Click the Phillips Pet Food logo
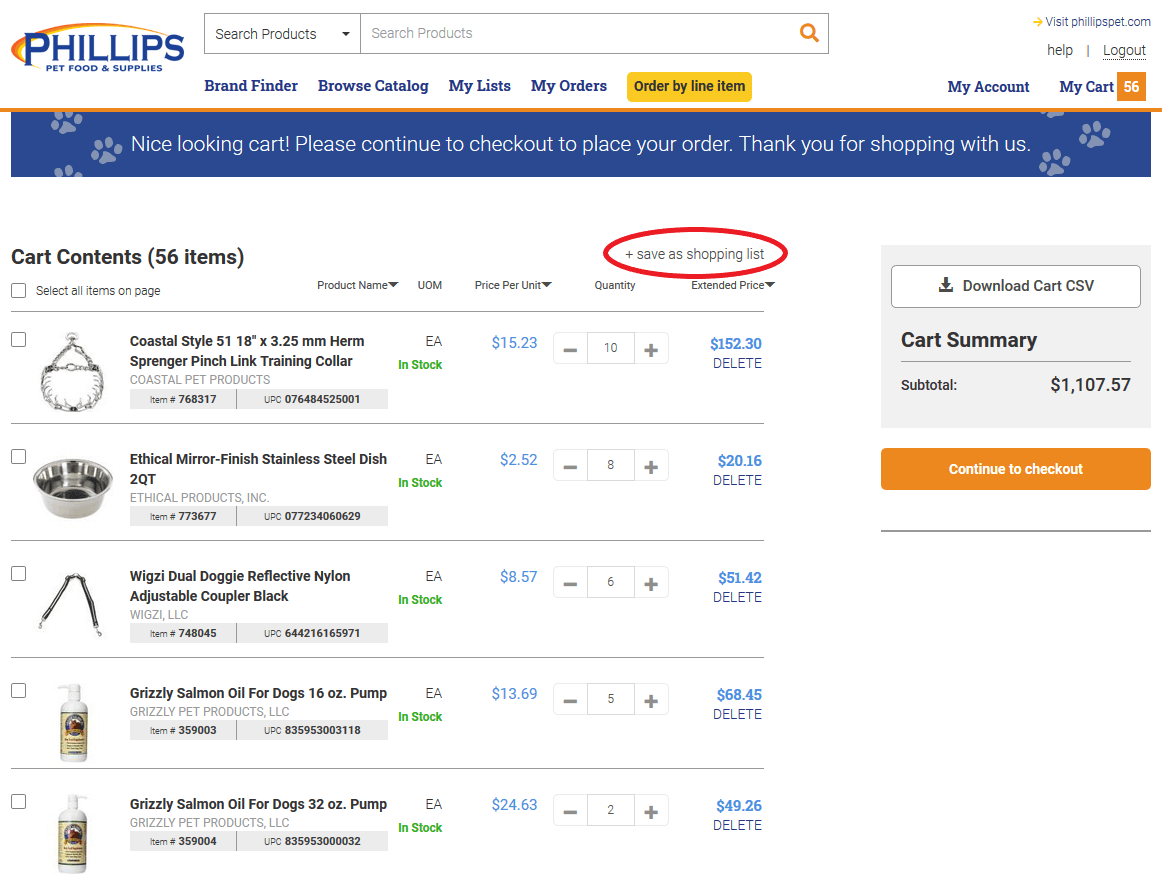The image size is (1162, 874). (98, 48)
